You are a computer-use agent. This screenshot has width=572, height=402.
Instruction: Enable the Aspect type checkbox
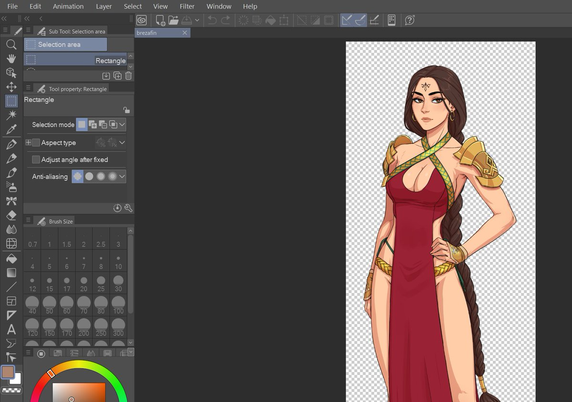(36, 143)
